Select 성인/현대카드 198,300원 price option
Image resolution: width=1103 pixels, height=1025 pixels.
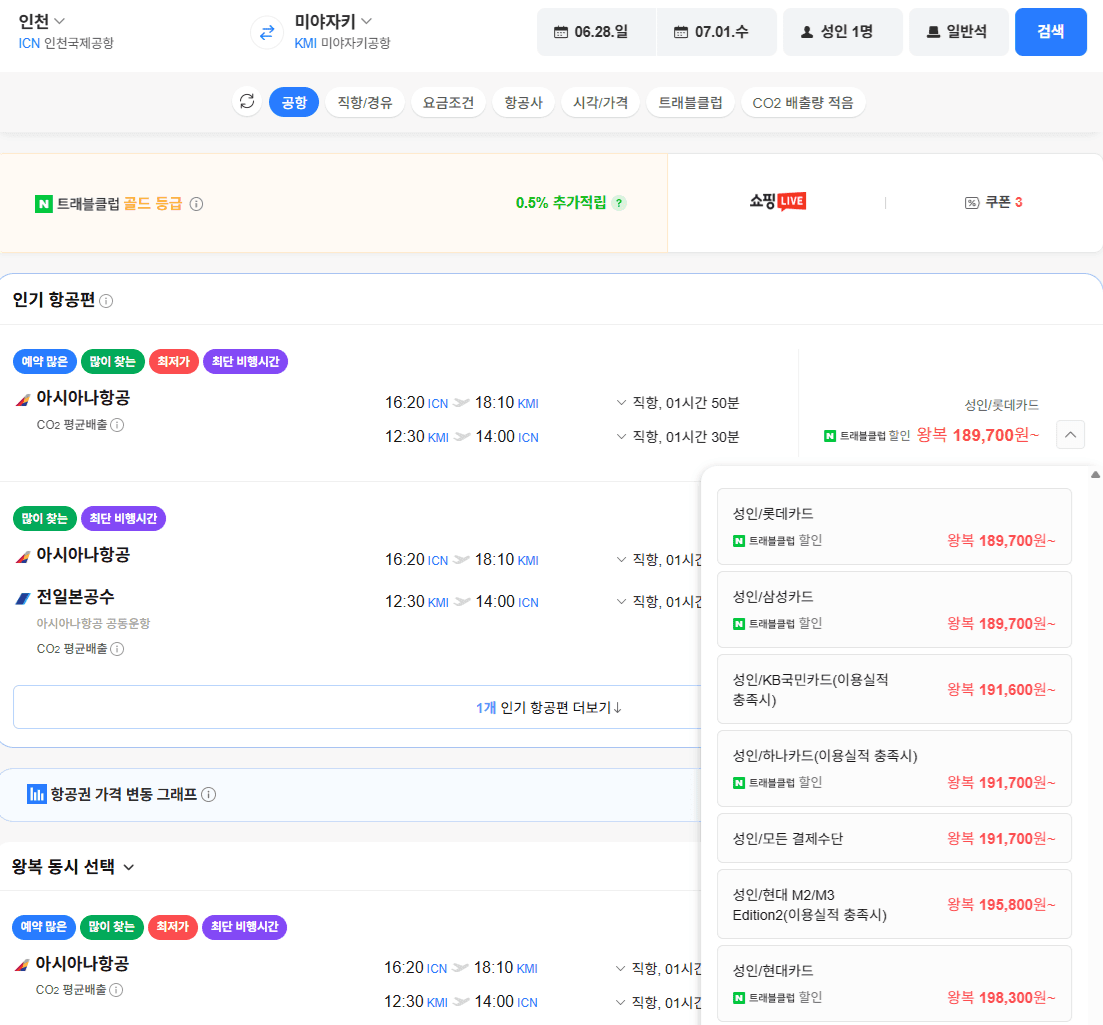pyautogui.click(x=894, y=983)
